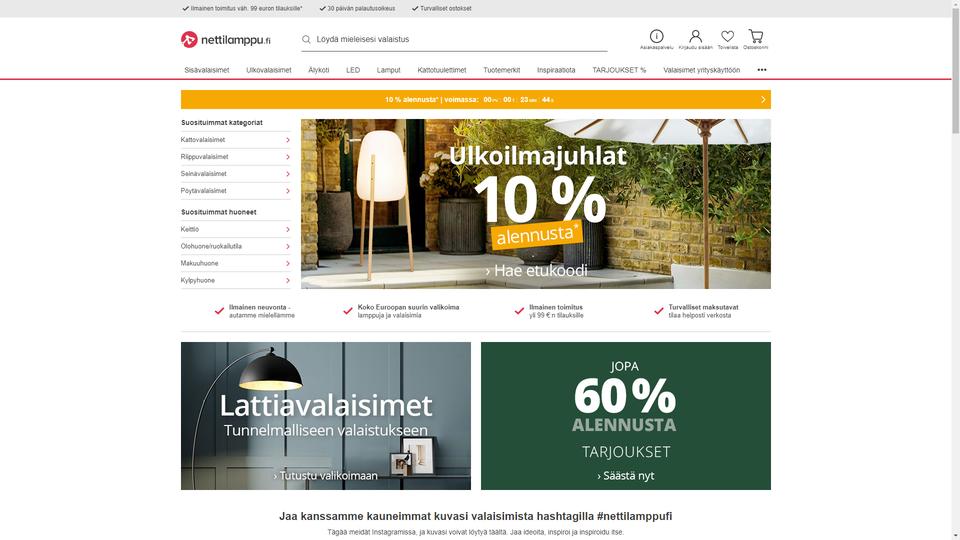Click Säästä nyt on the green banner
960x540 pixels.
[x=626, y=476]
